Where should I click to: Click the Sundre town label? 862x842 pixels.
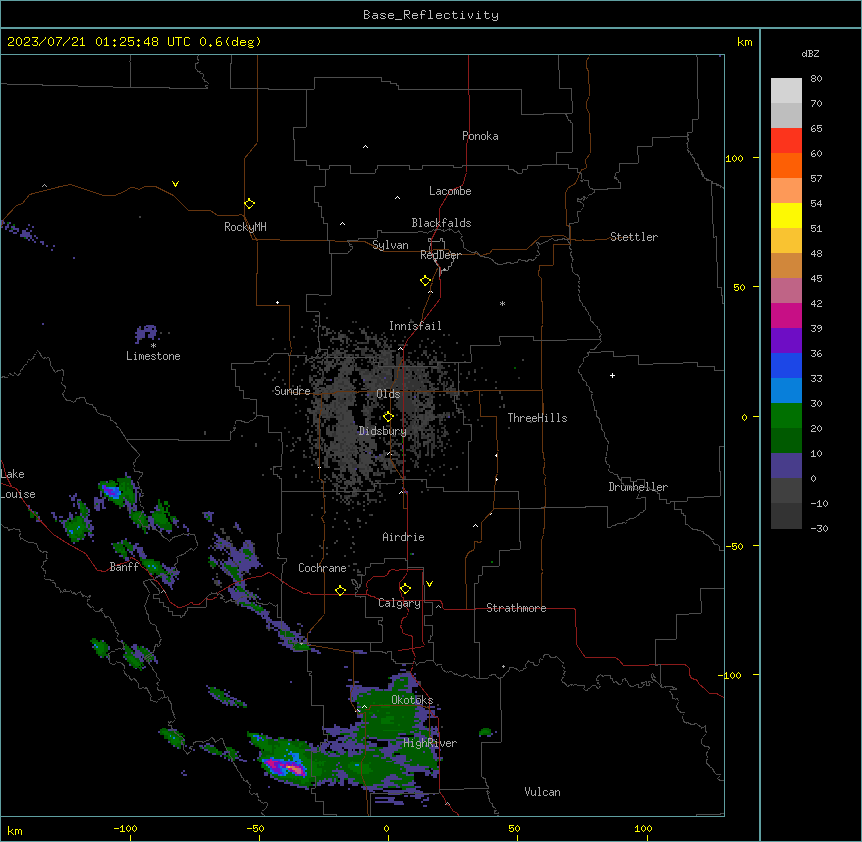[x=292, y=391]
